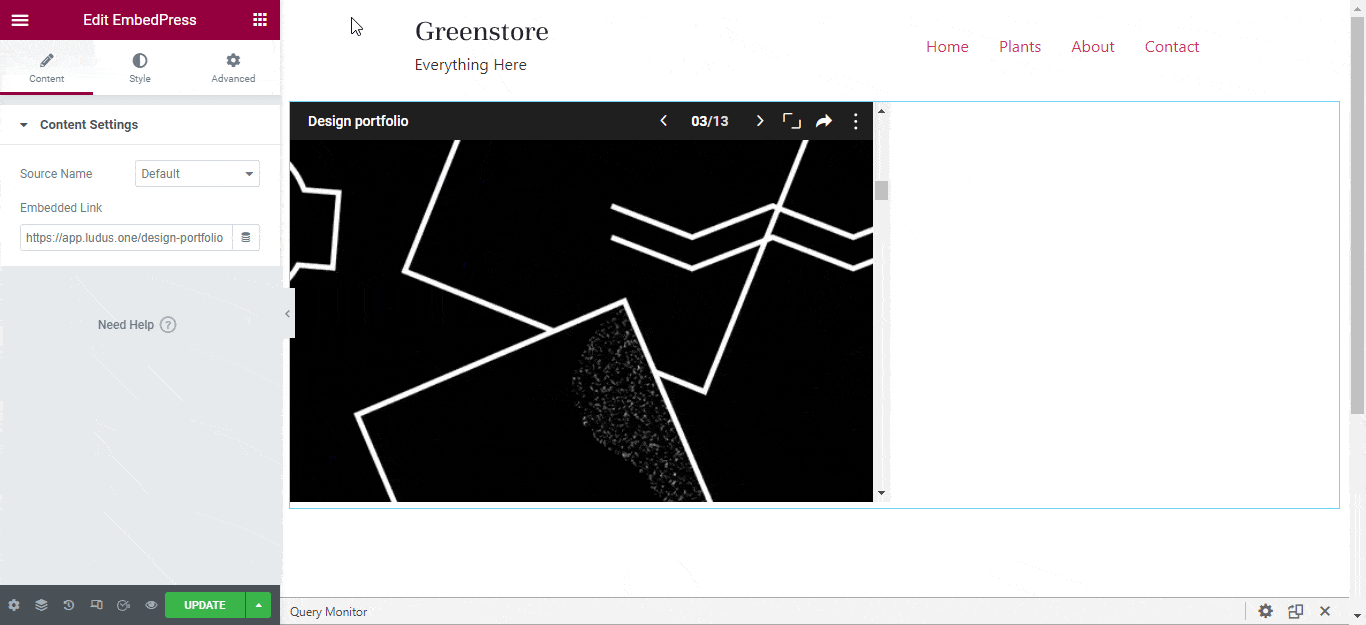This screenshot has width=1366, height=625.
Task: Close the Query Monitor bar
Action: [1325, 611]
